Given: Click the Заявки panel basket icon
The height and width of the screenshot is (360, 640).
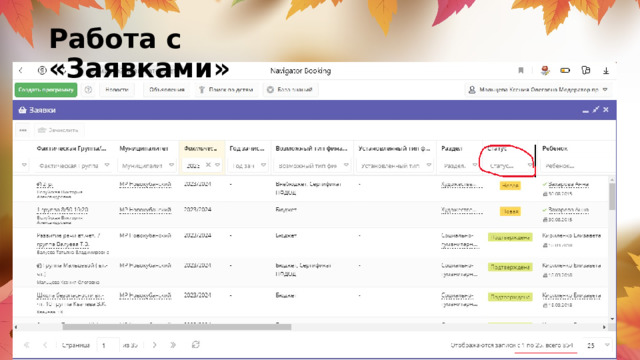Looking at the screenshot, I should 22,110.
